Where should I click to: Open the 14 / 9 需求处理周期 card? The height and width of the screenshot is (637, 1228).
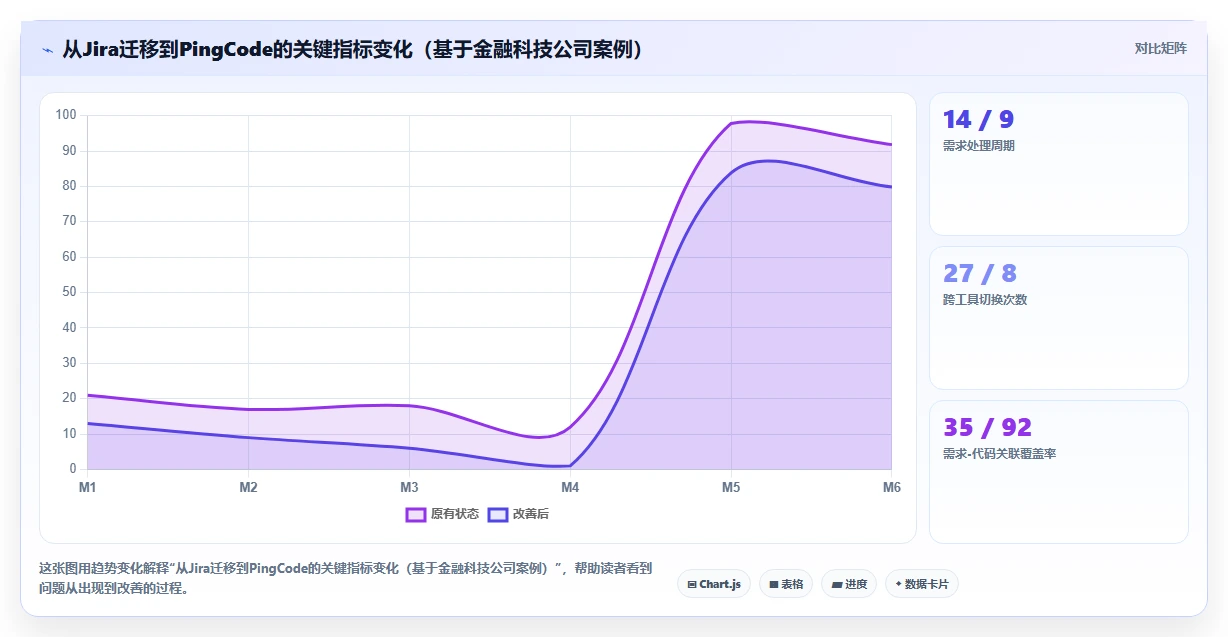1058,164
